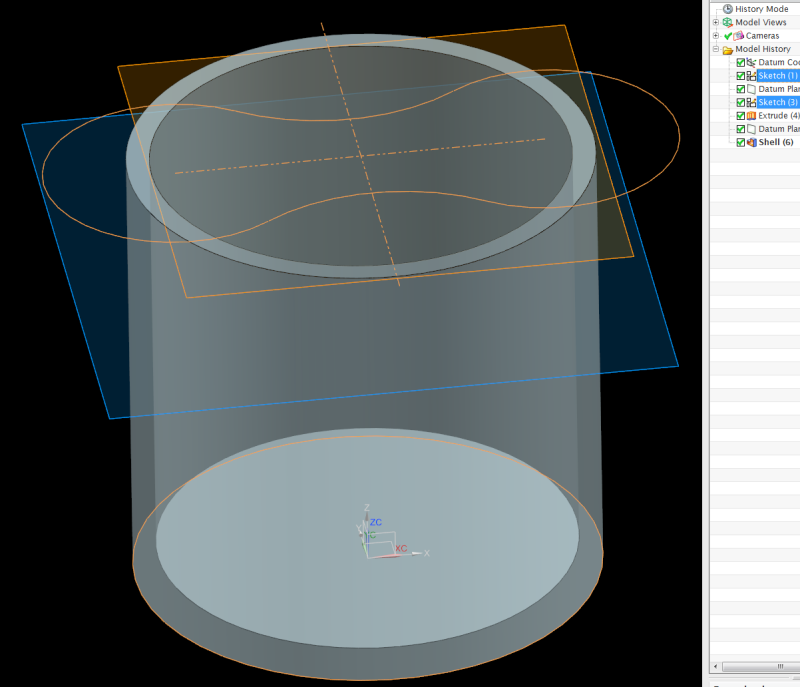Click the ZC axis label on the triad
This screenshot has width=800, height=687.
click(x=376, y=522)
